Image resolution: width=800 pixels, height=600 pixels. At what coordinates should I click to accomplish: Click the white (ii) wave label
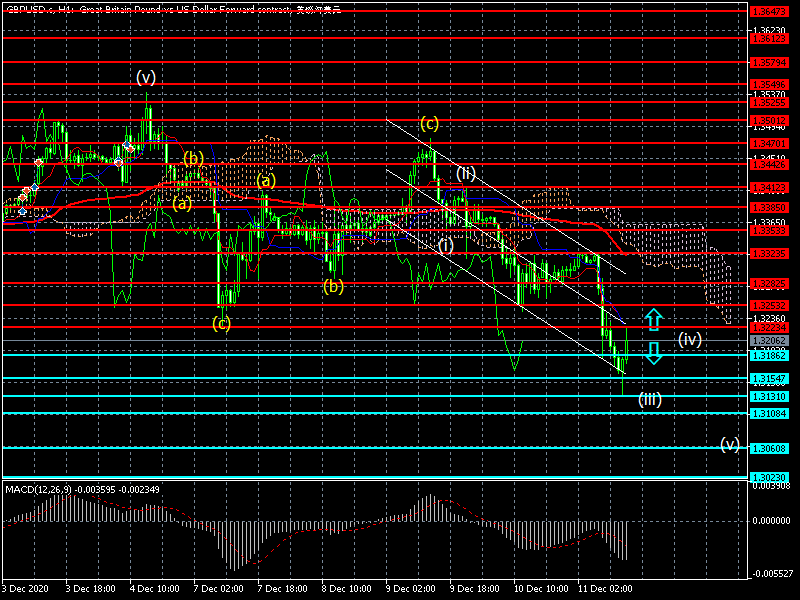(466, 172)
